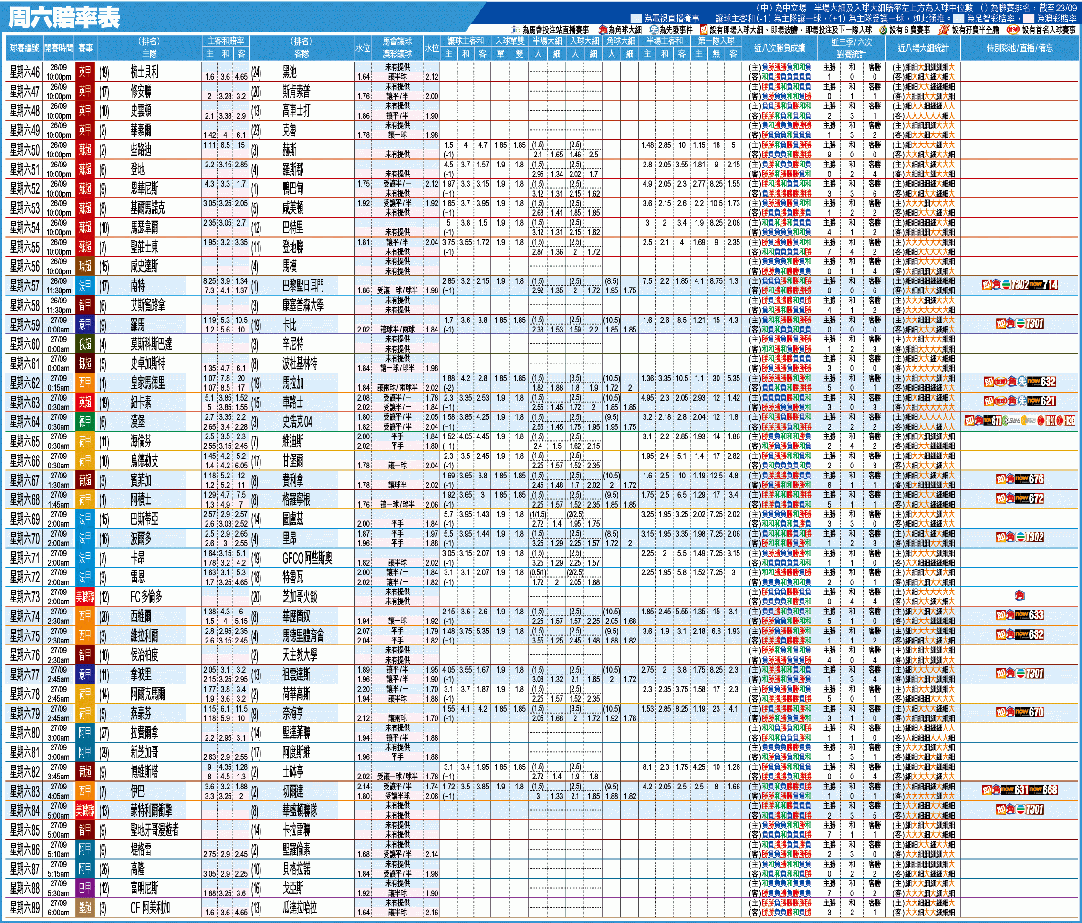Click the teal league badge in row 星期六80
Viewport: 1082px width, 923px height.
(x=85, y=733)
